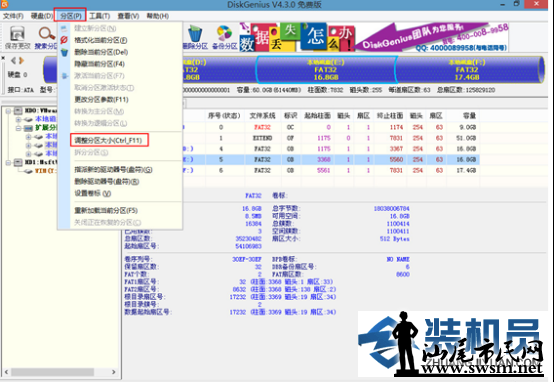The image size is (554, 382).
Task: Click the left panel horizontal scrollbar right arrow
Action: [113, 372]
